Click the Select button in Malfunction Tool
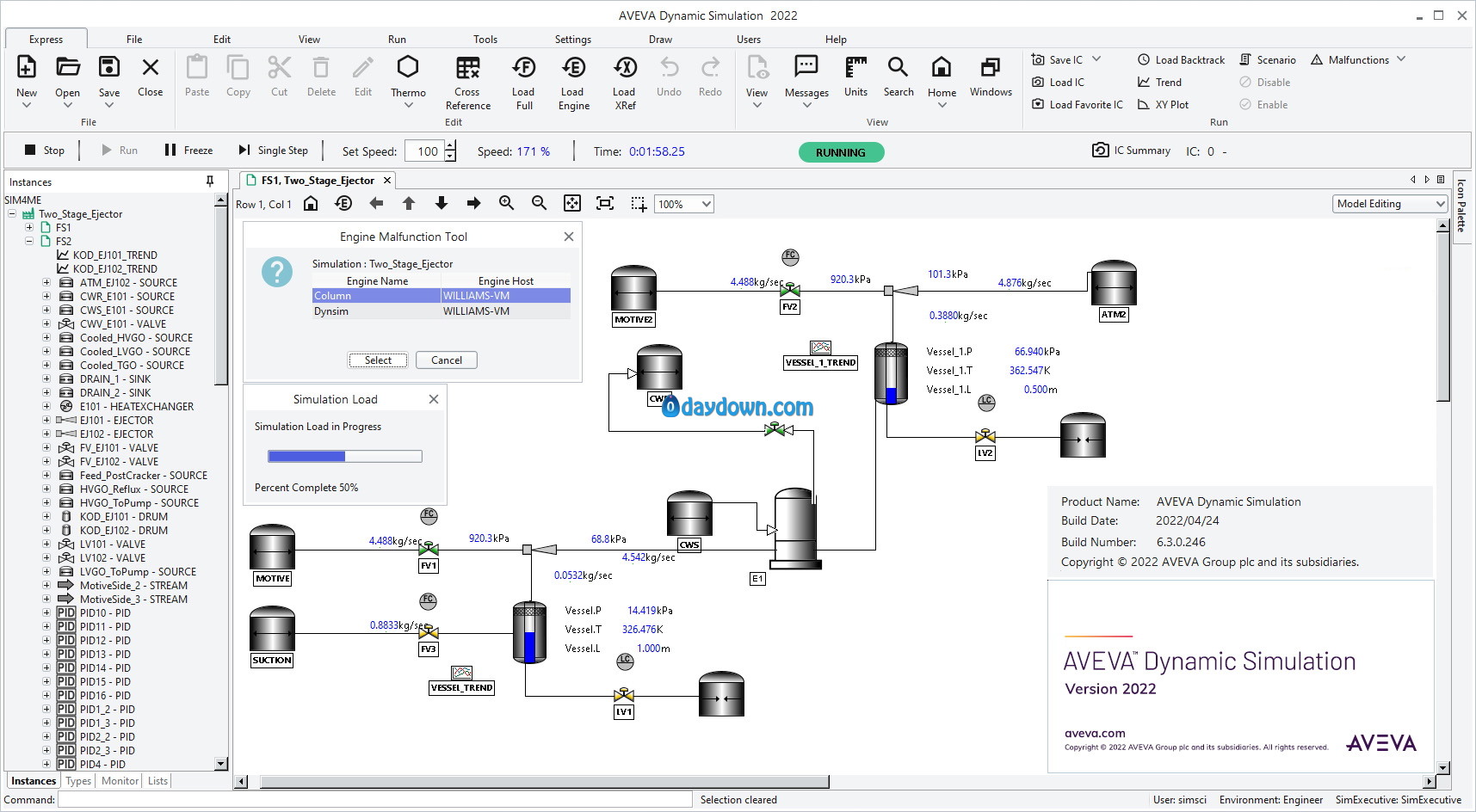Screen dimensions: 1476x812 pyautogui.click(x=378, y=360)
